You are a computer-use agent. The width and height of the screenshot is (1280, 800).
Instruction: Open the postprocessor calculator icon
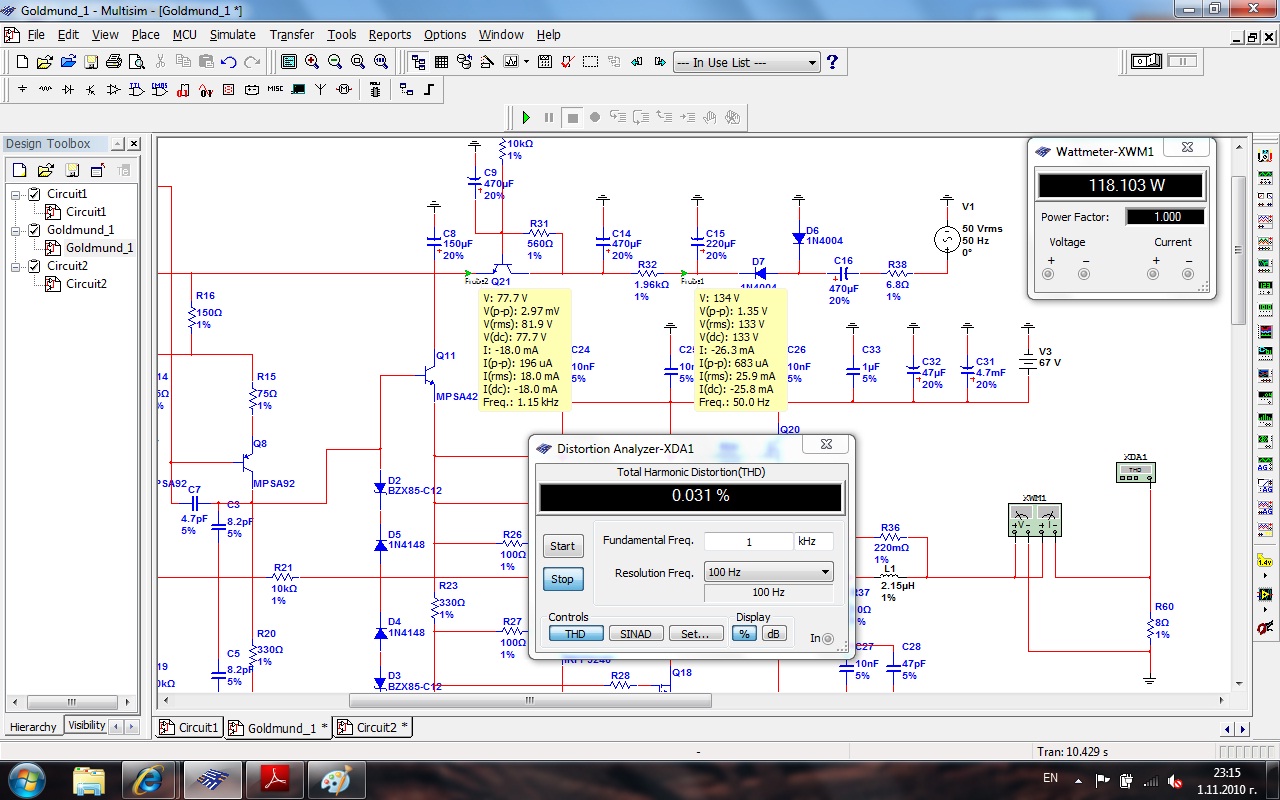coord(545,62)
